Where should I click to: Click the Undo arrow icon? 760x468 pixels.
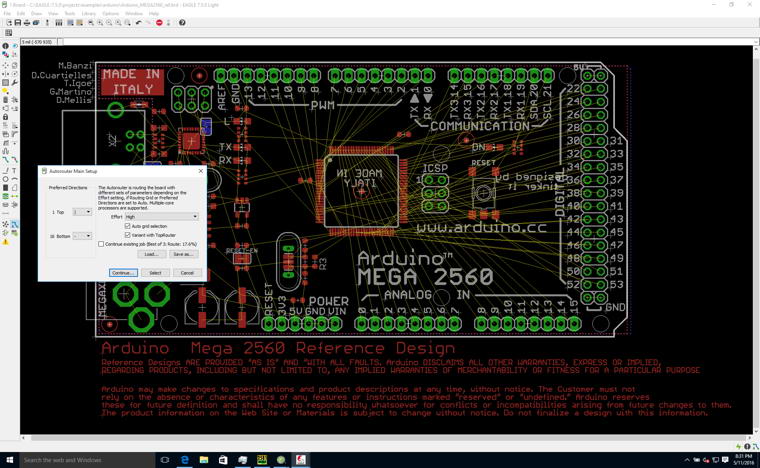139,23
